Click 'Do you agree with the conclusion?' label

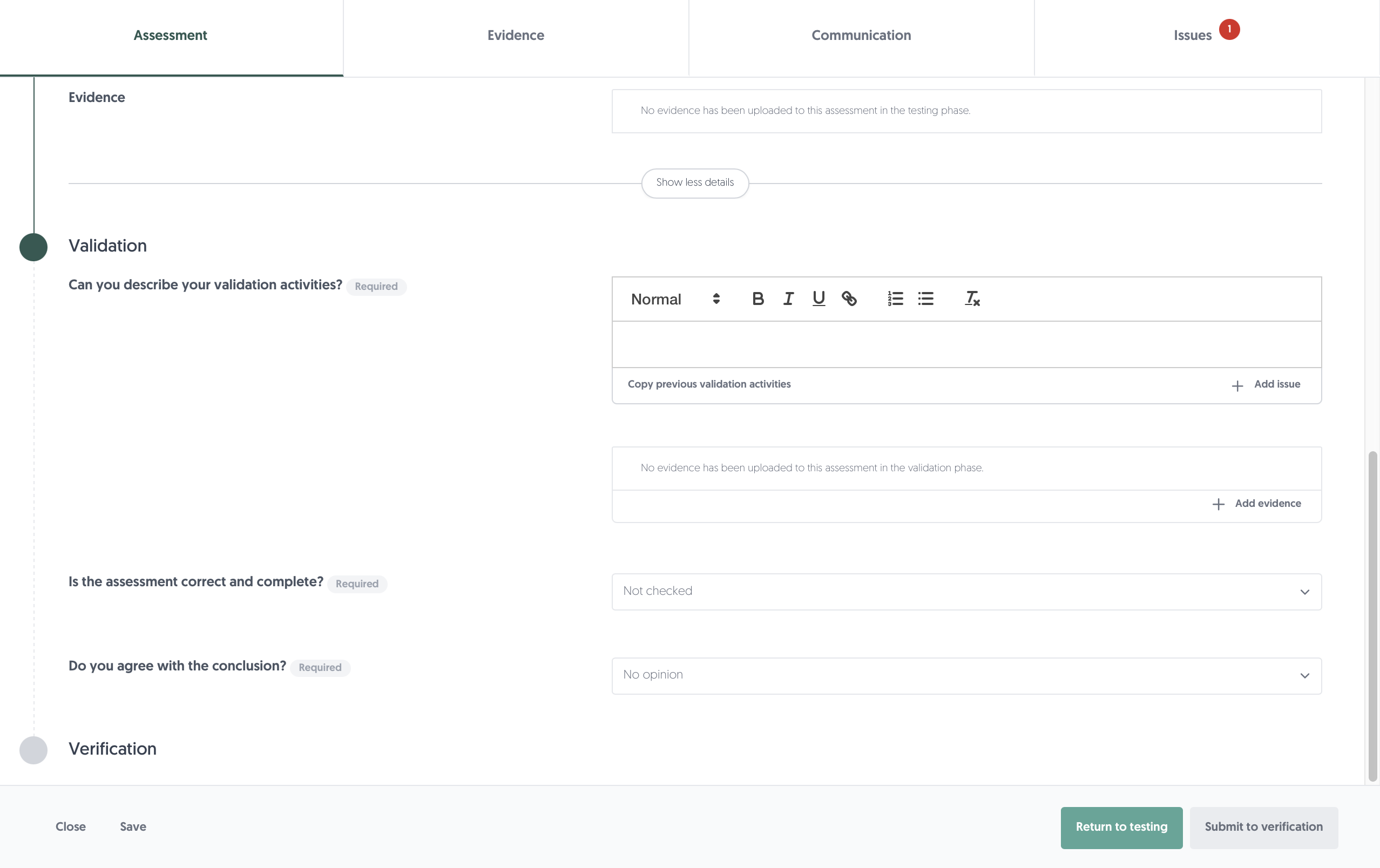coord(177,666)
